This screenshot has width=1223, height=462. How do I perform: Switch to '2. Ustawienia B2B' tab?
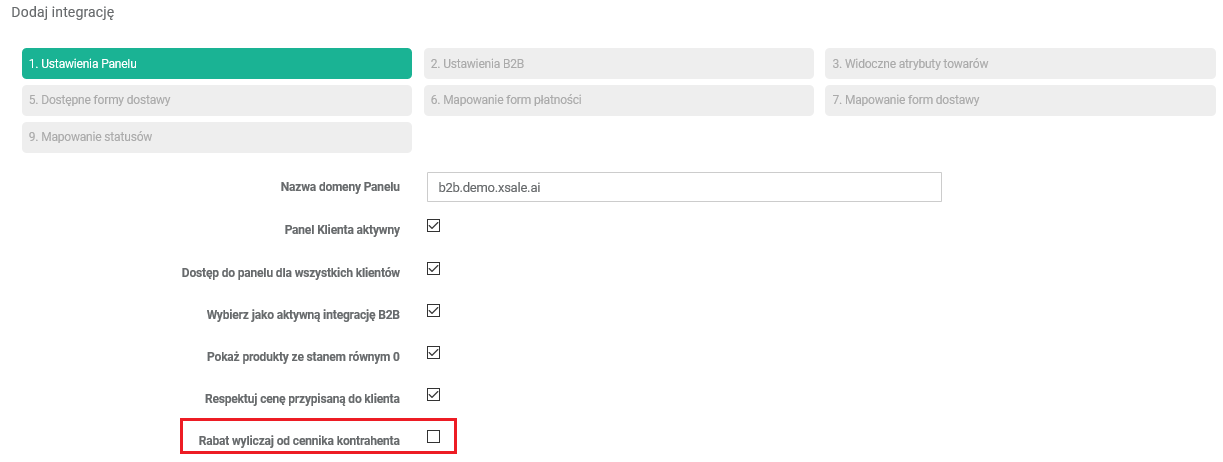618,63
